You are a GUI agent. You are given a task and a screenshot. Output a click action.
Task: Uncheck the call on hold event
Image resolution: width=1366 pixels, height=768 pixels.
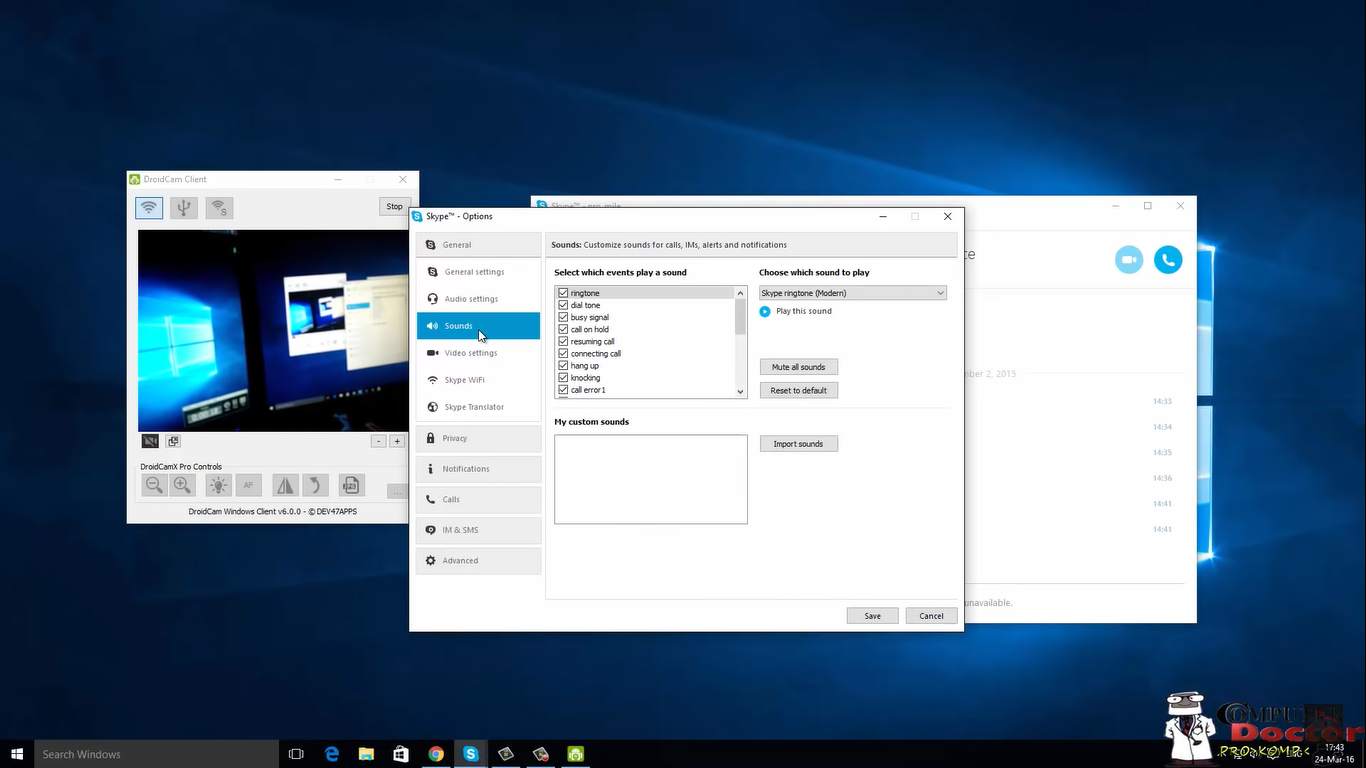point(563,329)
